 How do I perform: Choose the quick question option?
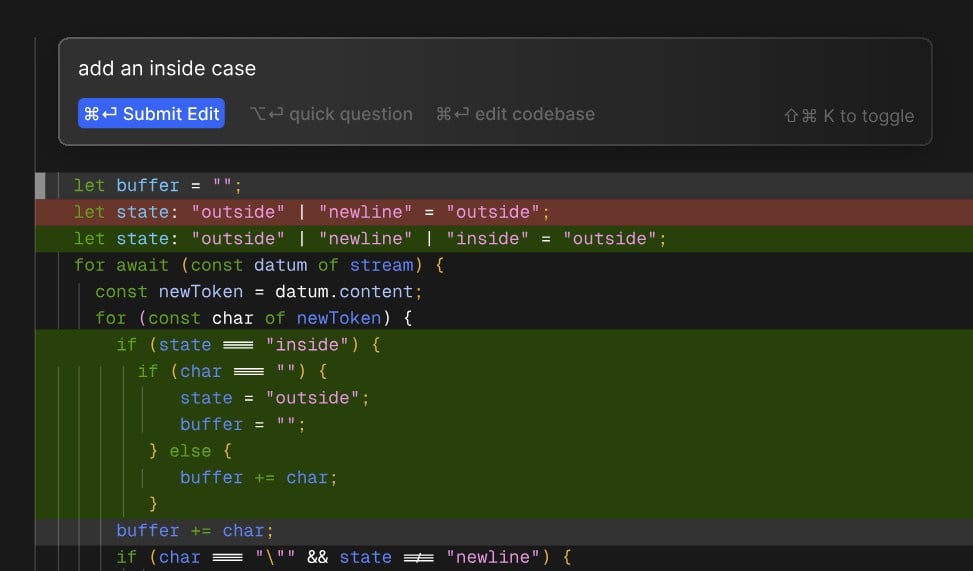point(331,114)
